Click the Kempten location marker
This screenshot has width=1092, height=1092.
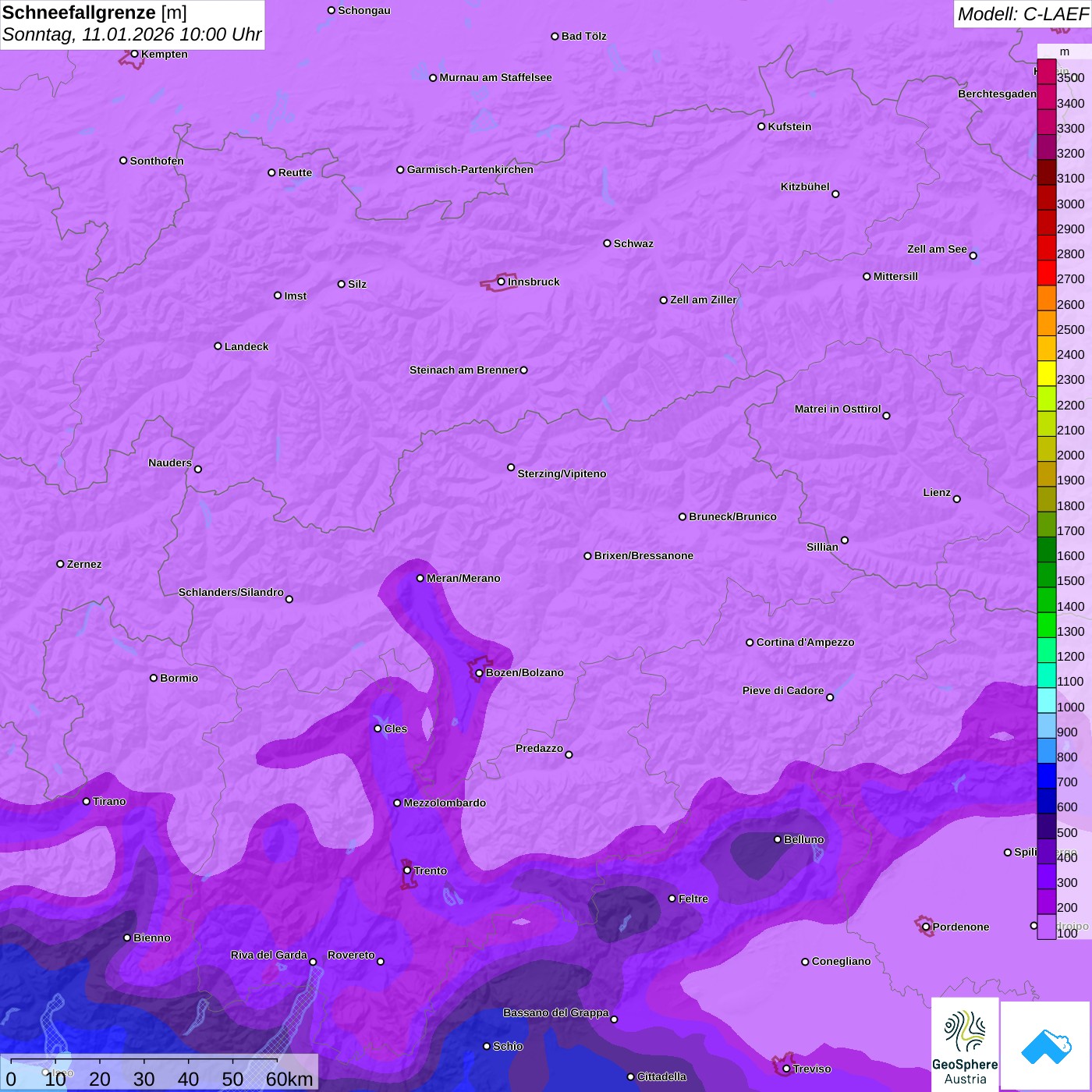point(134,54)
